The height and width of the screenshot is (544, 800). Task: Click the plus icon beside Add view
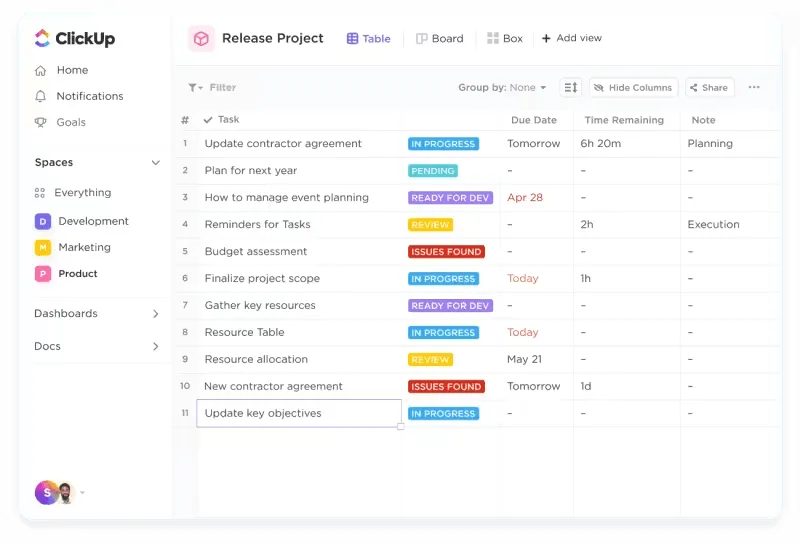(546, 38)
